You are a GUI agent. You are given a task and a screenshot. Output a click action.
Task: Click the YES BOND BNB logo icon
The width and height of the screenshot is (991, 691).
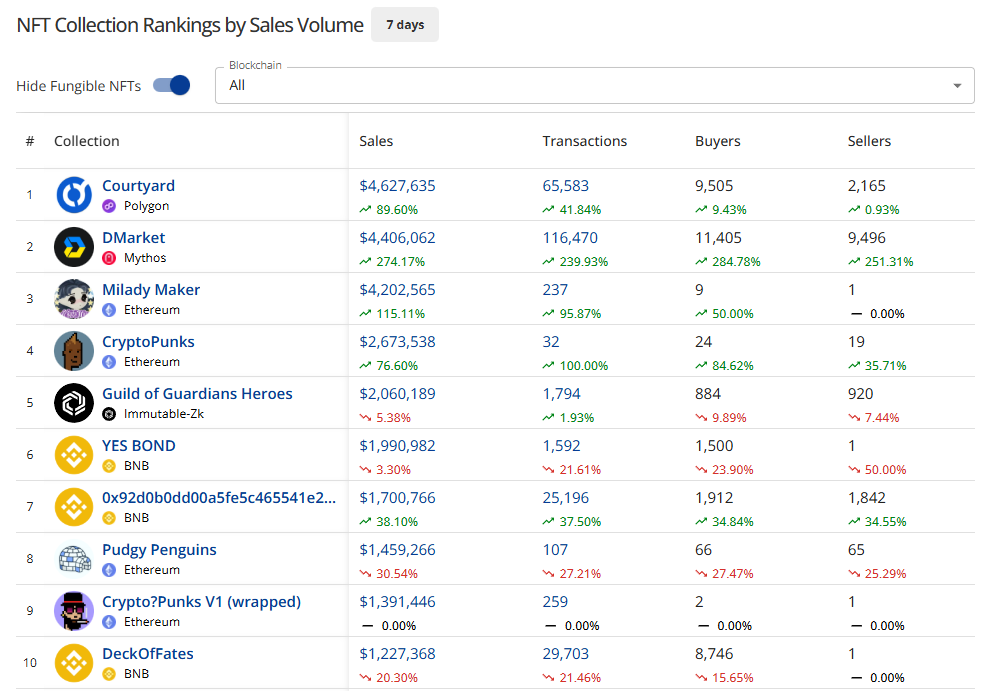click(74, 455)
